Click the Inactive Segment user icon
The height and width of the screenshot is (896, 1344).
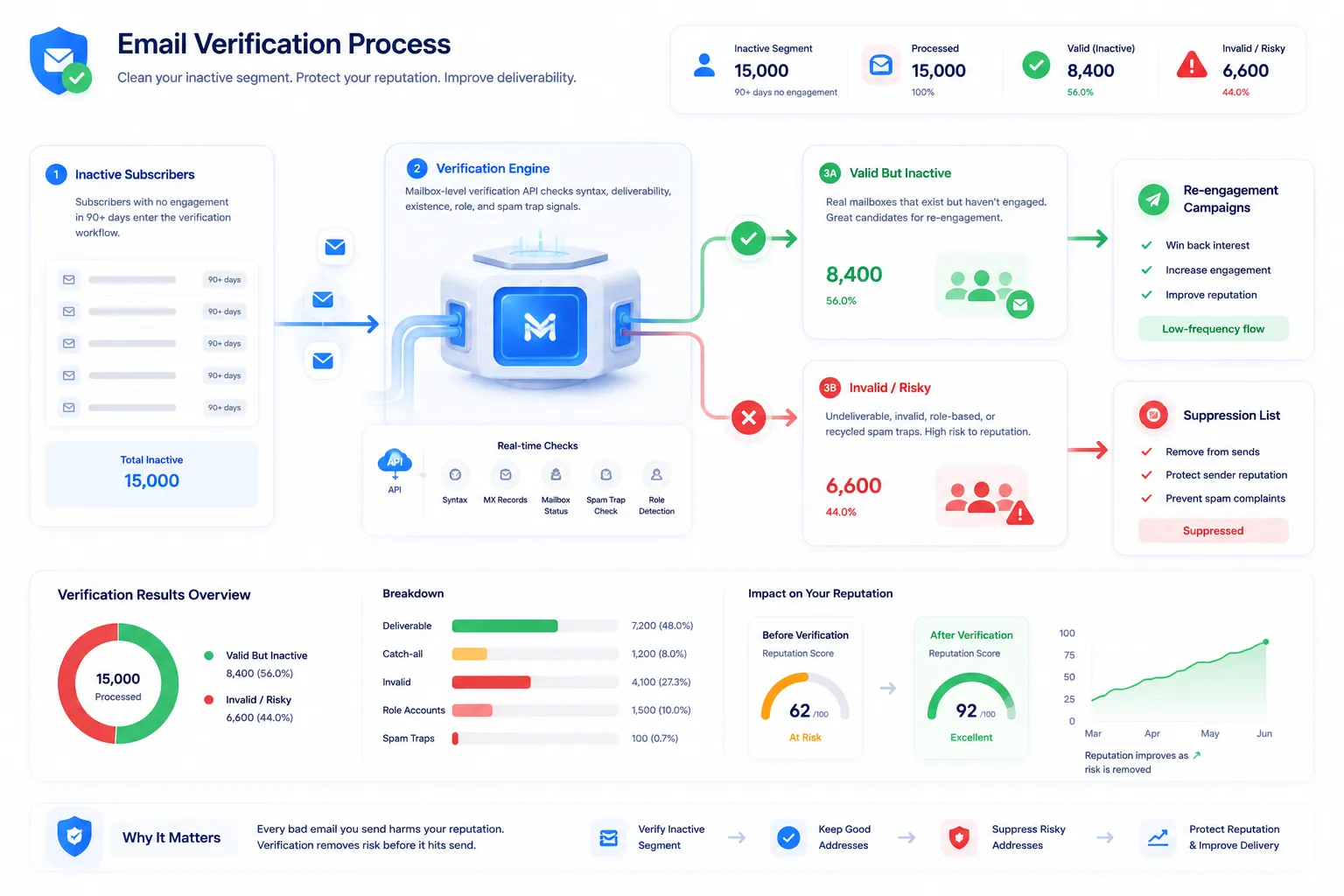click(703, 66)
